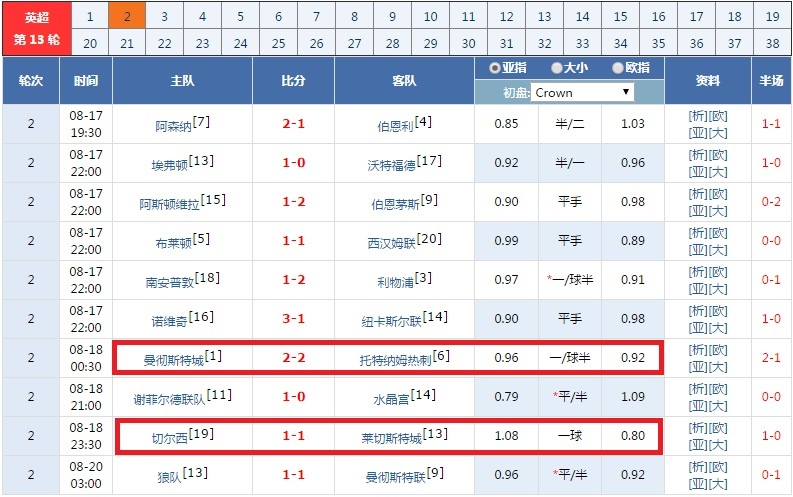Click half-time score 0-2
This screenshot has height=497, width=793.
tap(771, 202)
